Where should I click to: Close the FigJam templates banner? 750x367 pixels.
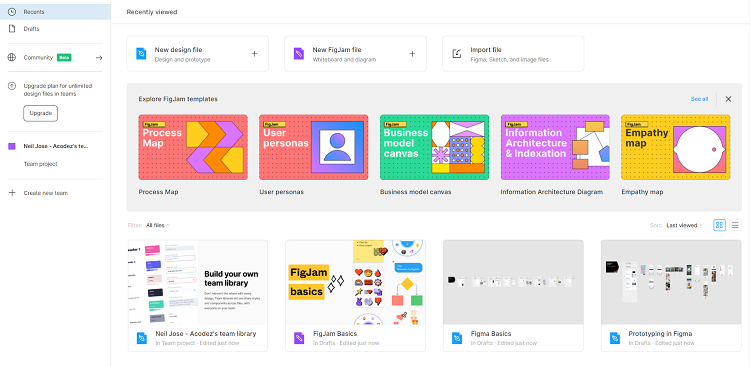[x=728, y=99]
